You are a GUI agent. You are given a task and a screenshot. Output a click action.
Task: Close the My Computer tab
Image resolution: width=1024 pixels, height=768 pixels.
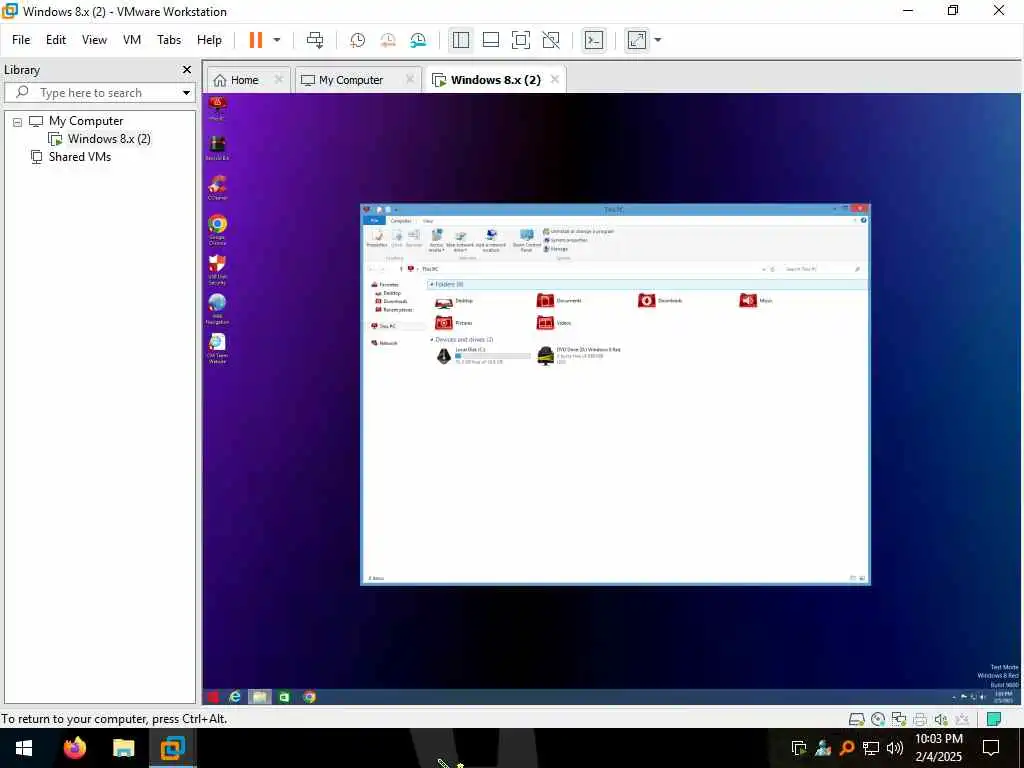[x=410, y=80]
